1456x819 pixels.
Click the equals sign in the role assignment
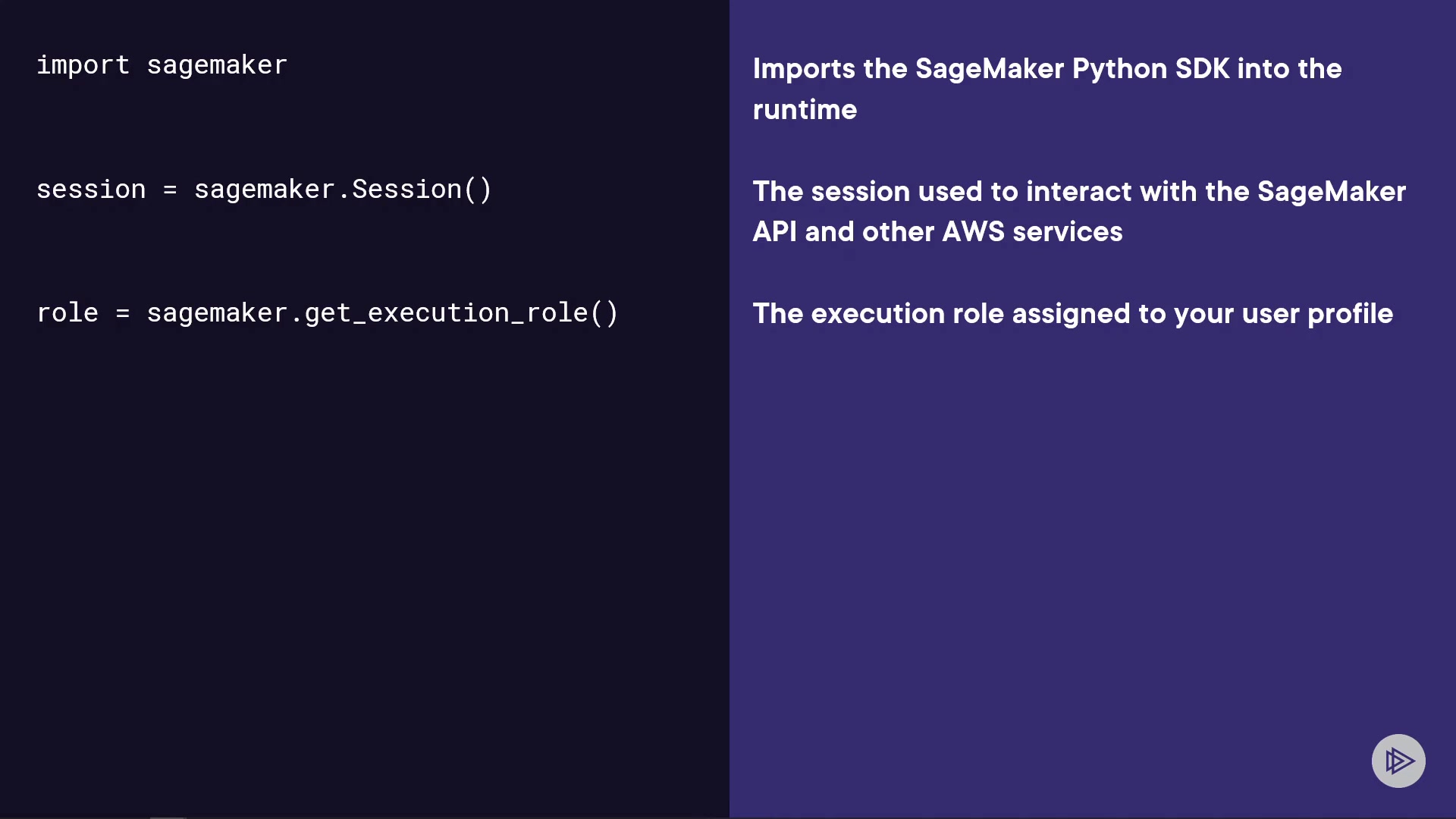[123, 313]
